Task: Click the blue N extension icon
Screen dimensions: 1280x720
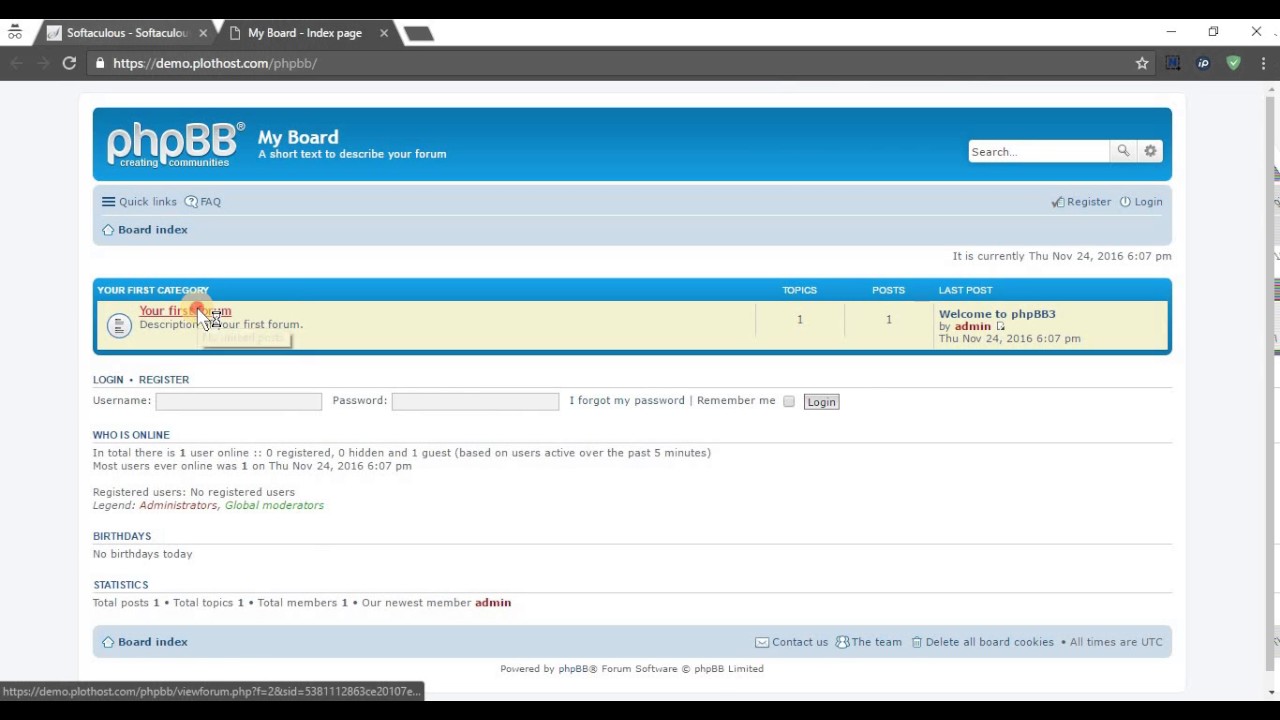Action: point(1173,63)
